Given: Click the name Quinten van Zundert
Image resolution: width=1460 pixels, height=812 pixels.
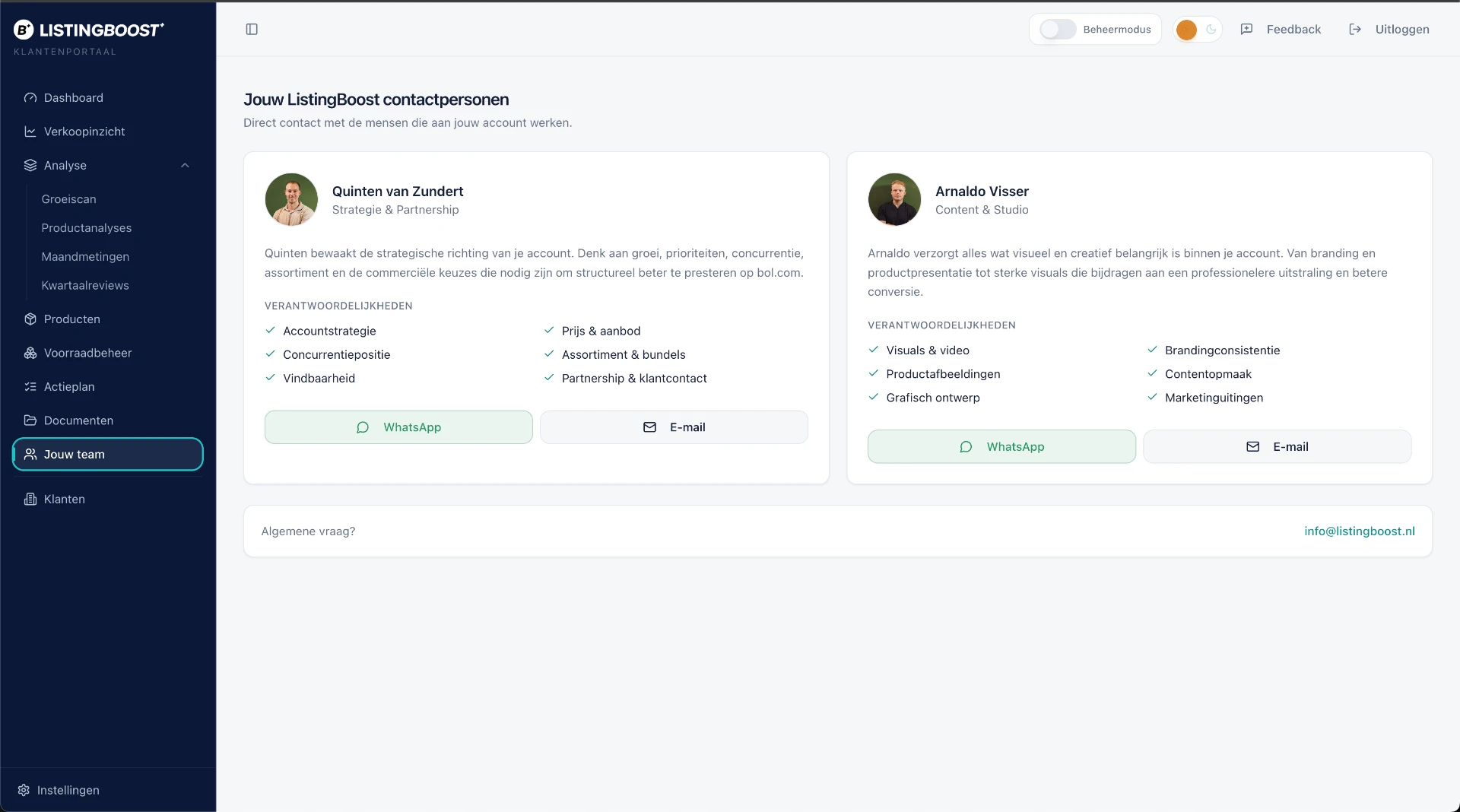Looking at the screenshot, I should click(397, 192).
